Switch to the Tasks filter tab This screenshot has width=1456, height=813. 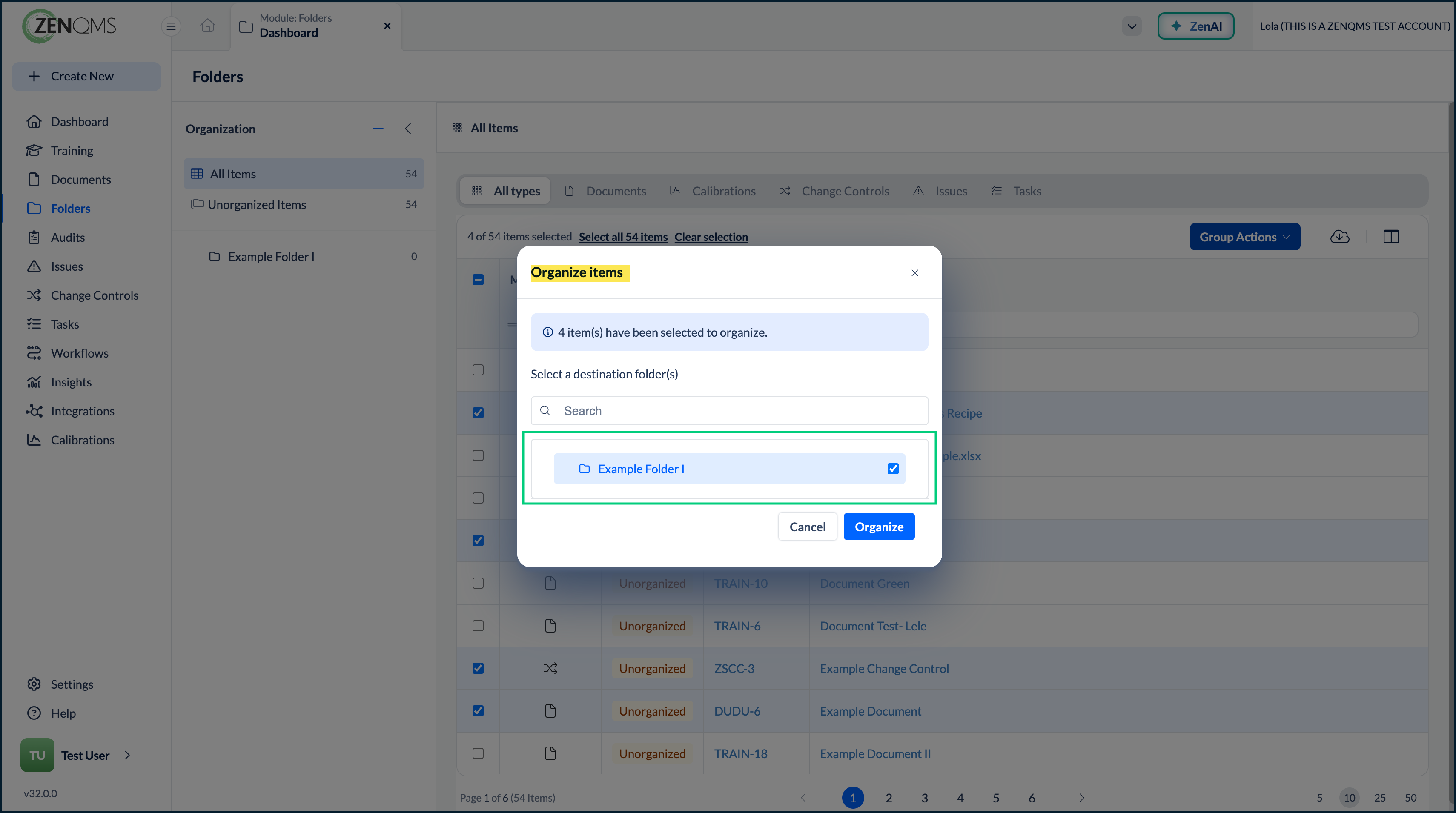(1016, 191)
